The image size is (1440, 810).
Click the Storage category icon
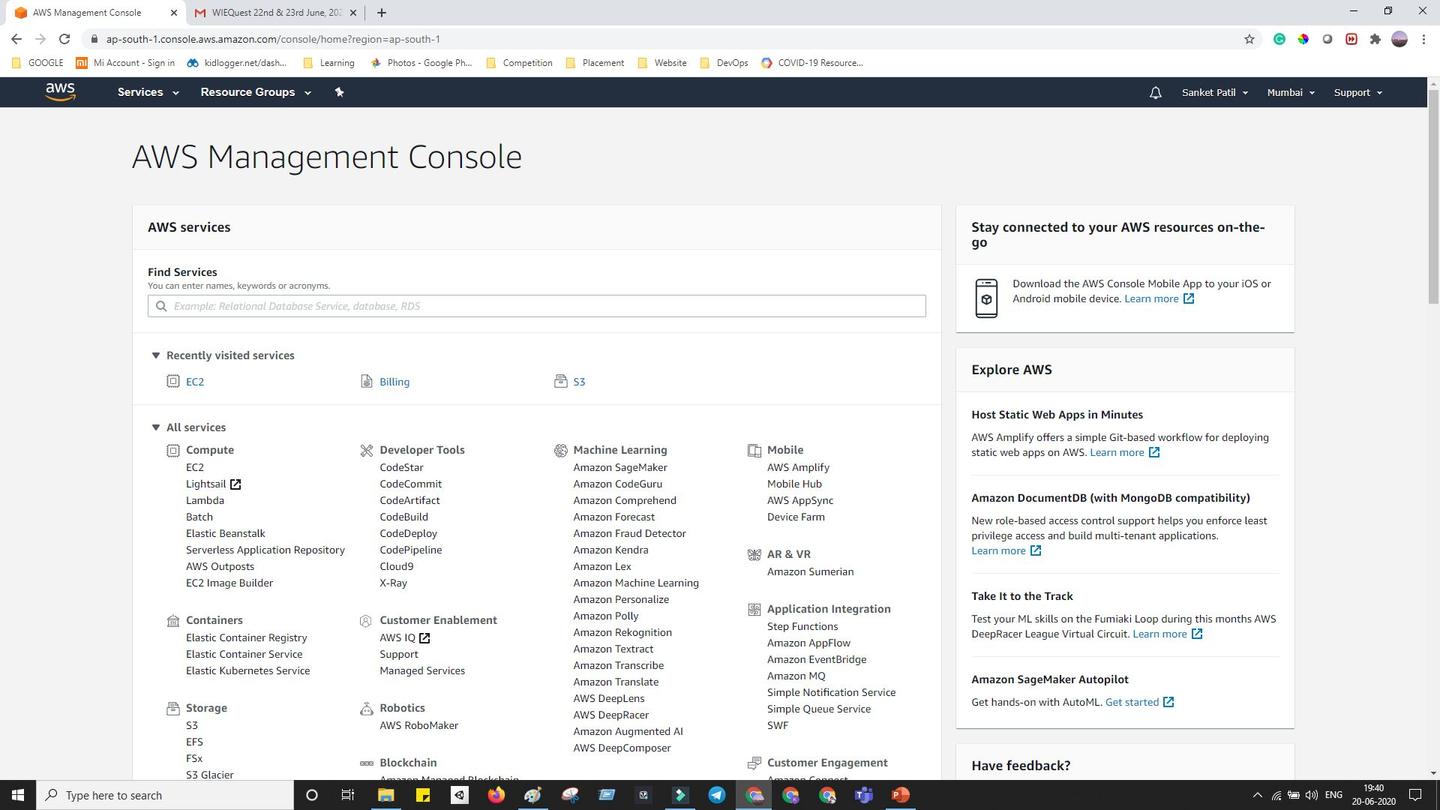click(173, 708)
